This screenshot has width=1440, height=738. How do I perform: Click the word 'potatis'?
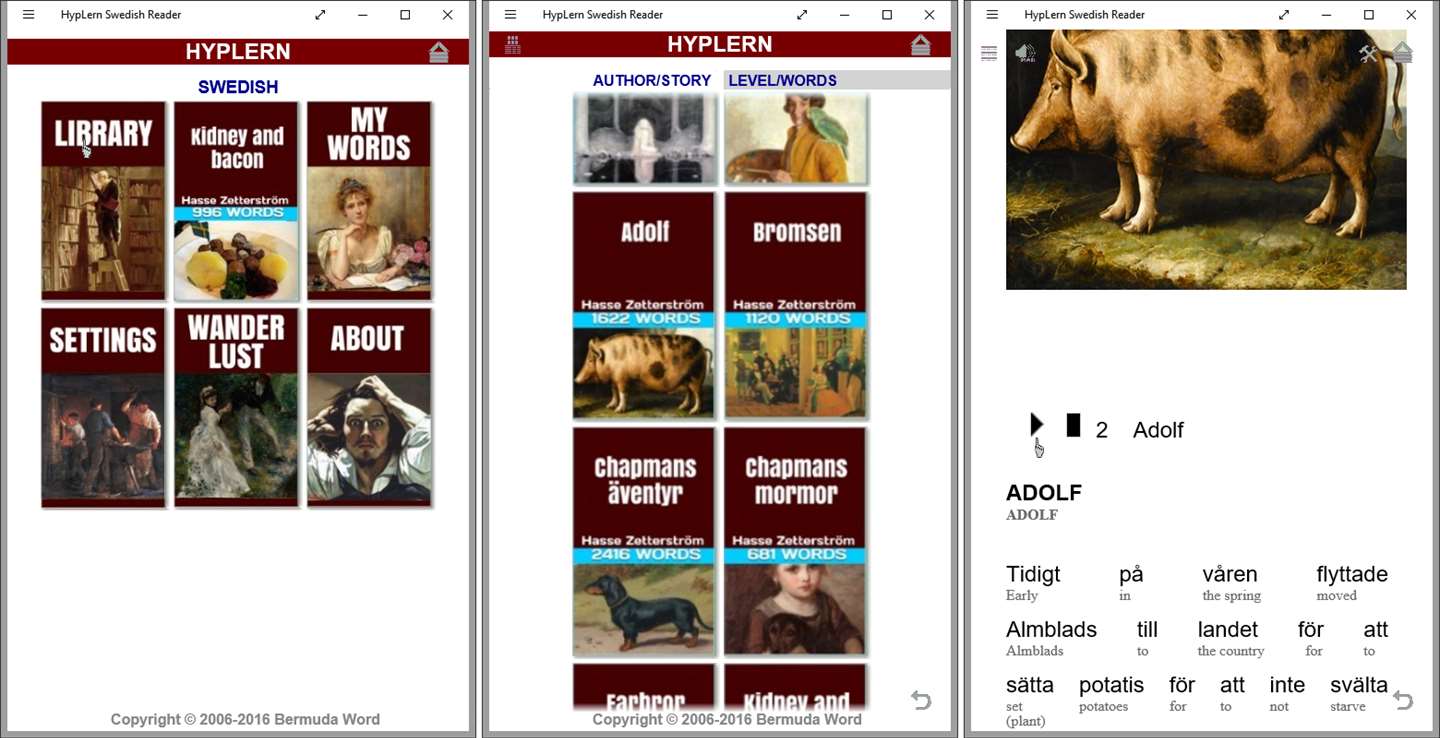pos(1111,685)
